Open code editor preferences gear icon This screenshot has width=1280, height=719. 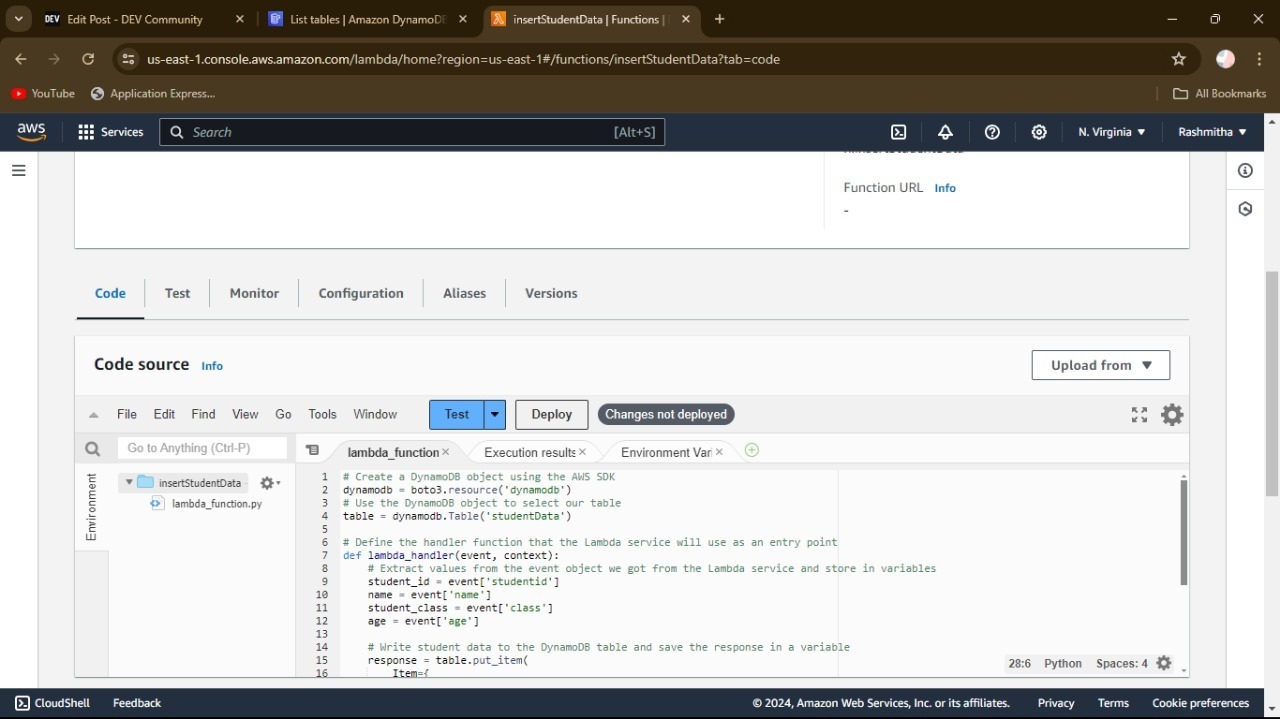pos(1172,414)
